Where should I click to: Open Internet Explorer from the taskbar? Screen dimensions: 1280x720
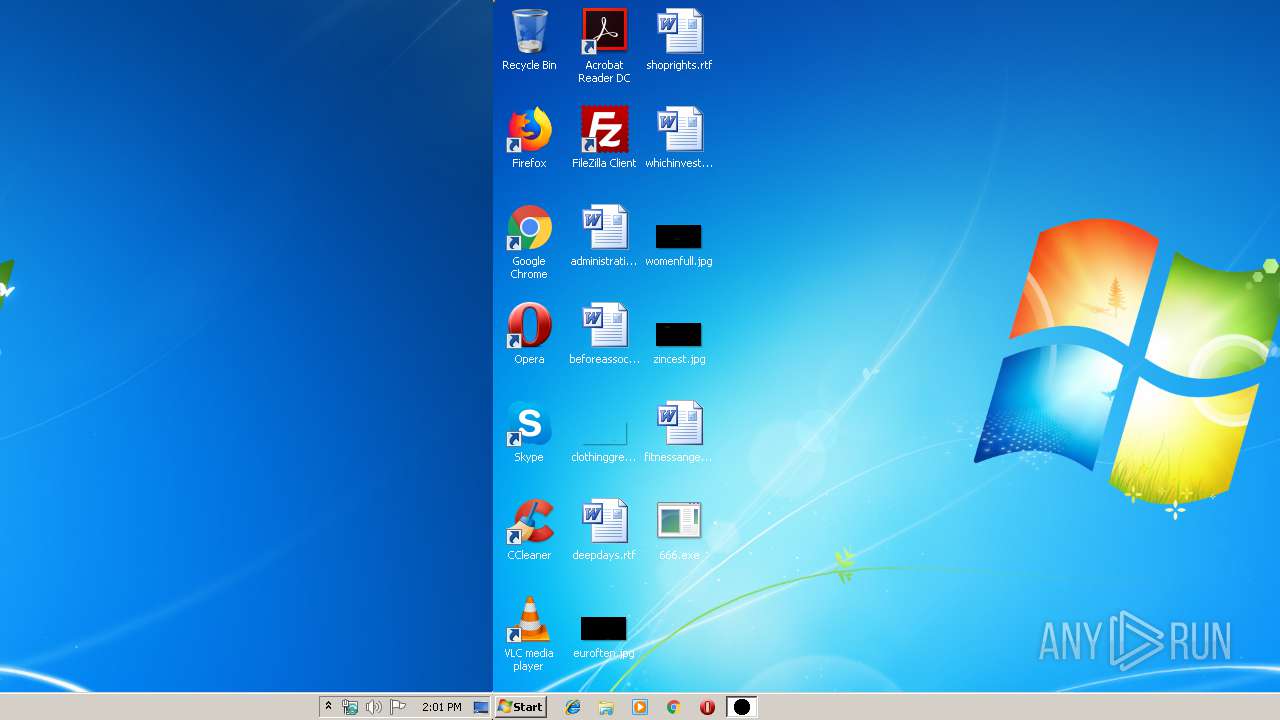point(573,707)
